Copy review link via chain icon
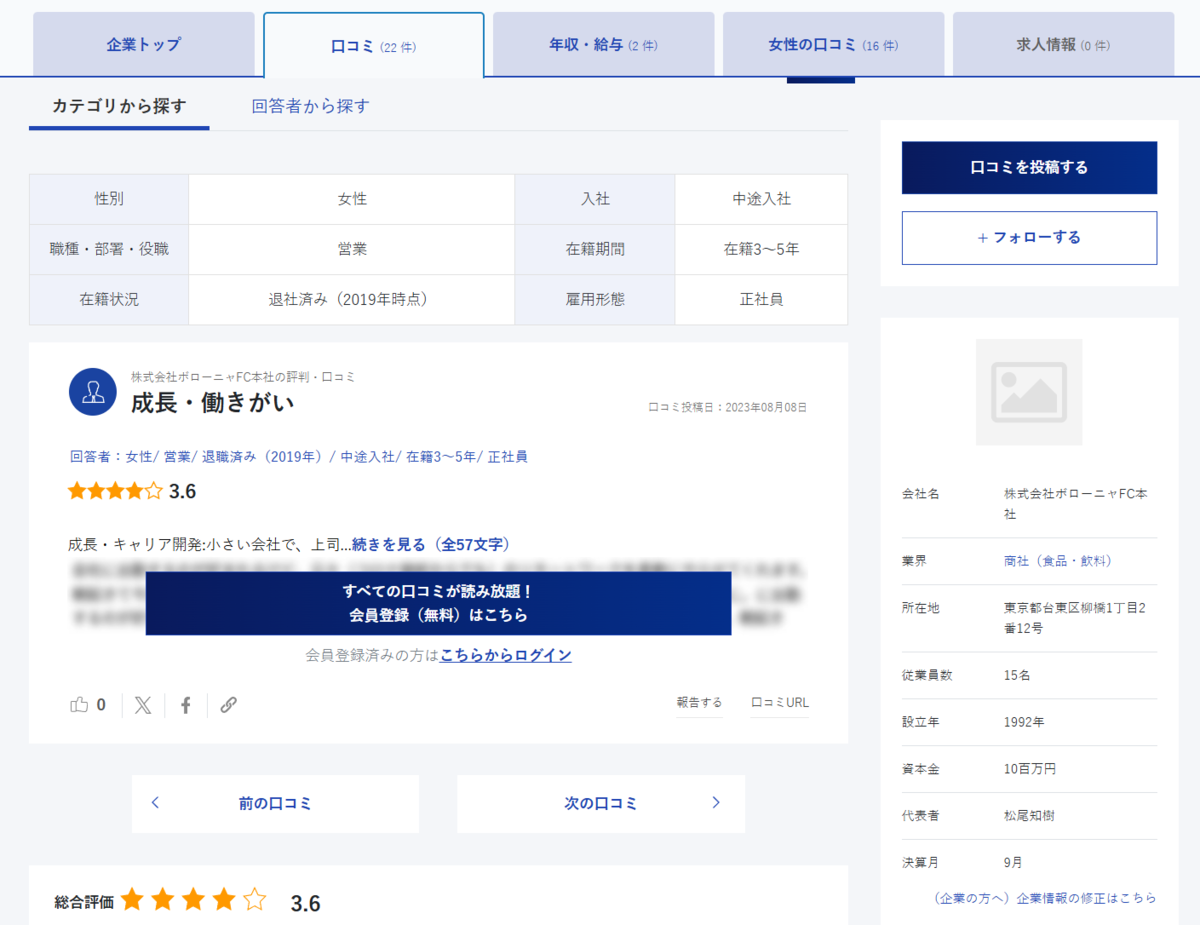The height and width of the screenshot is (925, 1200). (228, 705)
